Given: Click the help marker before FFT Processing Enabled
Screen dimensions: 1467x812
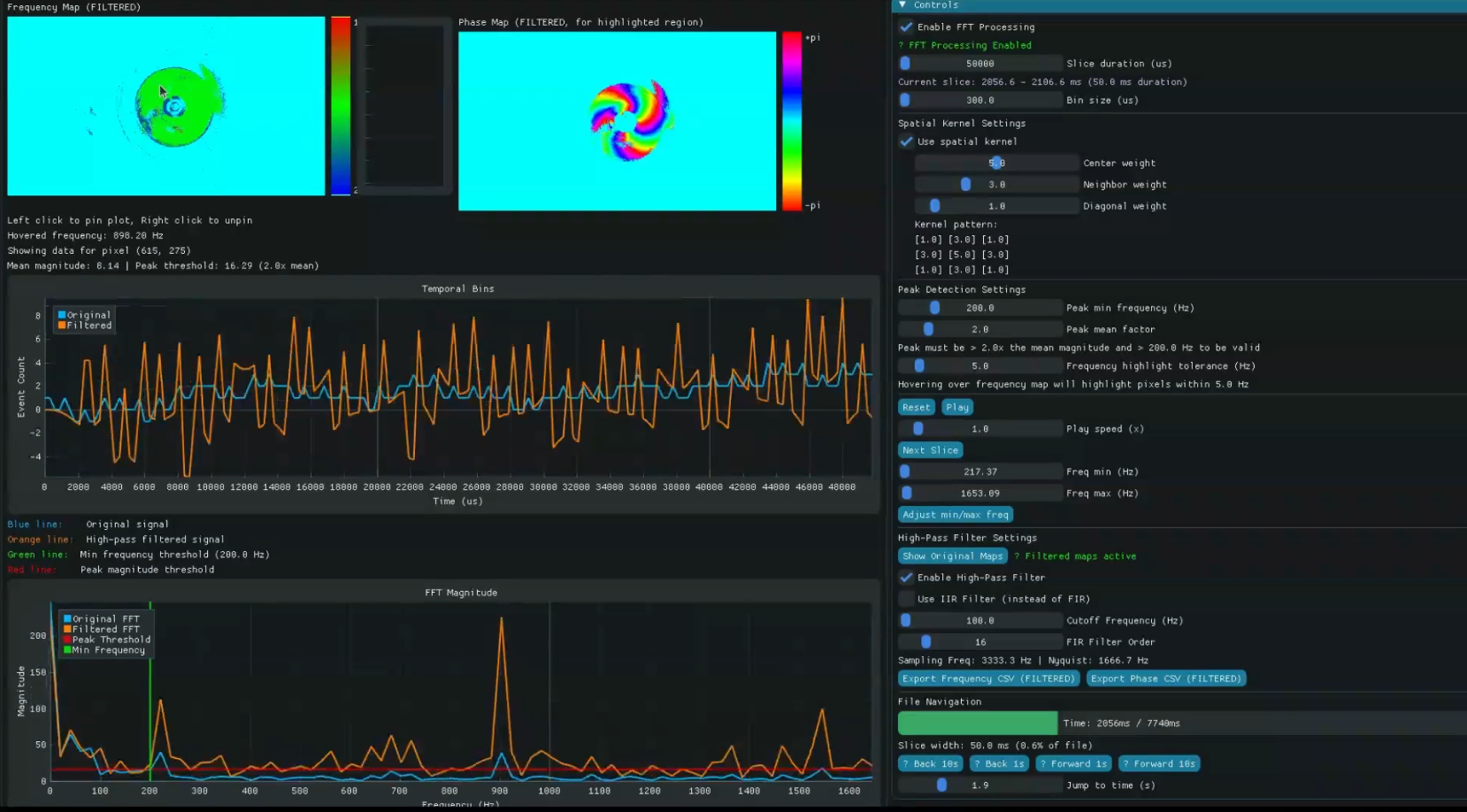Looking at the screenshot, I should [x=903, y=45].
